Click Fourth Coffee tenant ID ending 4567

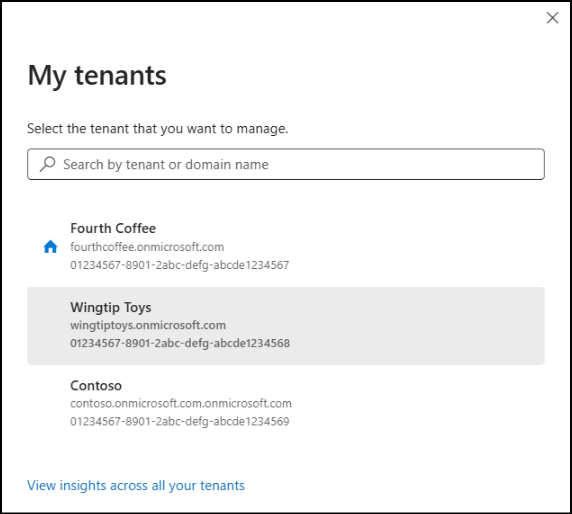tap(179, 265)
